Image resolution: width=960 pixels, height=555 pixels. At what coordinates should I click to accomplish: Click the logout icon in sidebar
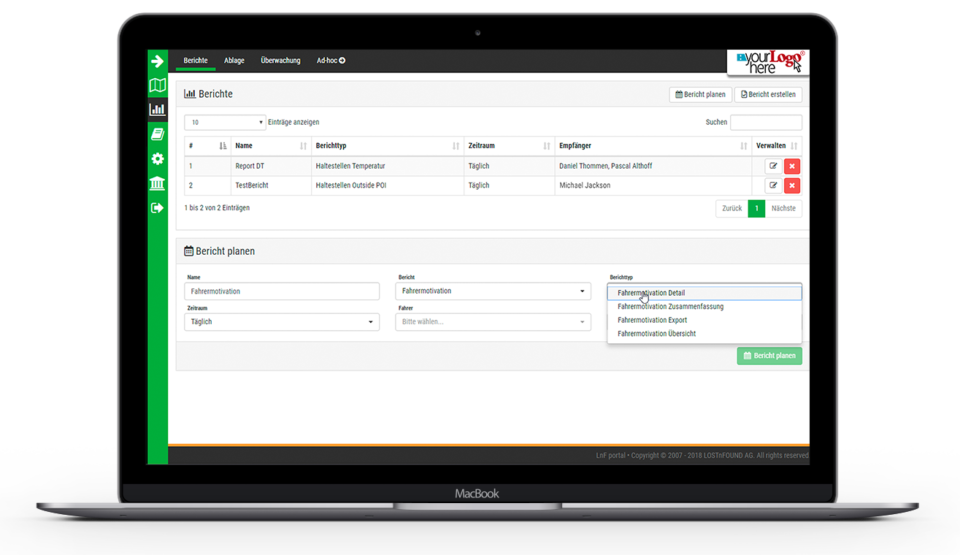157,208
